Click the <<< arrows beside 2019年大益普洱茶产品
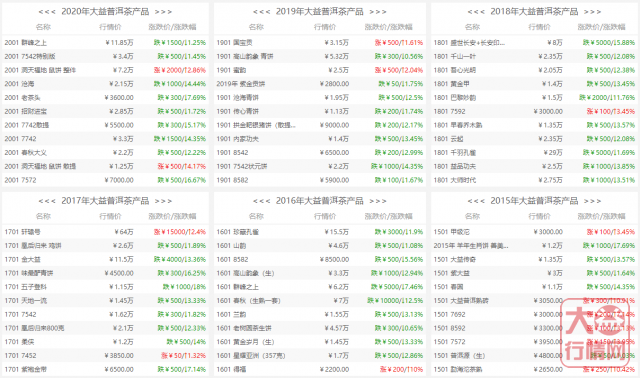This screenshot has height=378, width=640. 261,12
